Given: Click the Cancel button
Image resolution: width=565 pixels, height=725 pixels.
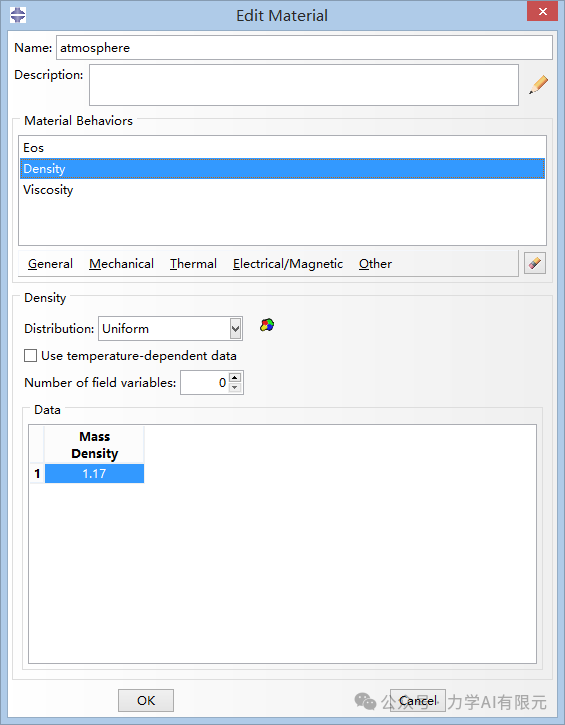Looking at the screenshot, I should coord(418,700).
